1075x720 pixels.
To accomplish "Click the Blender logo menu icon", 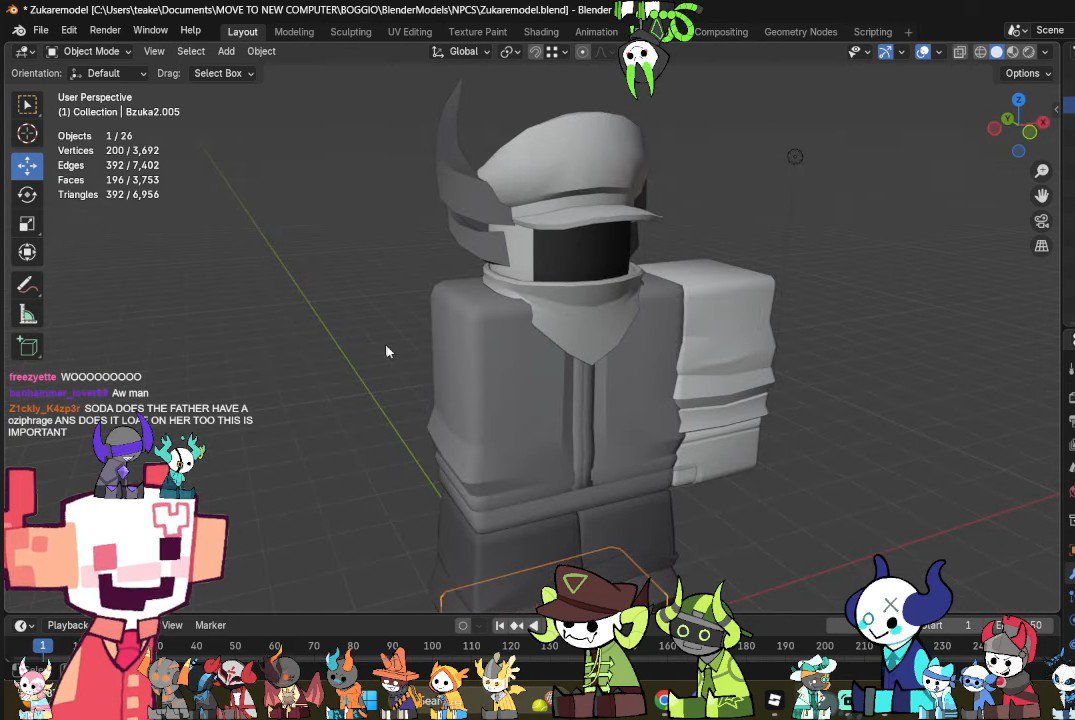I will (19, 30).
